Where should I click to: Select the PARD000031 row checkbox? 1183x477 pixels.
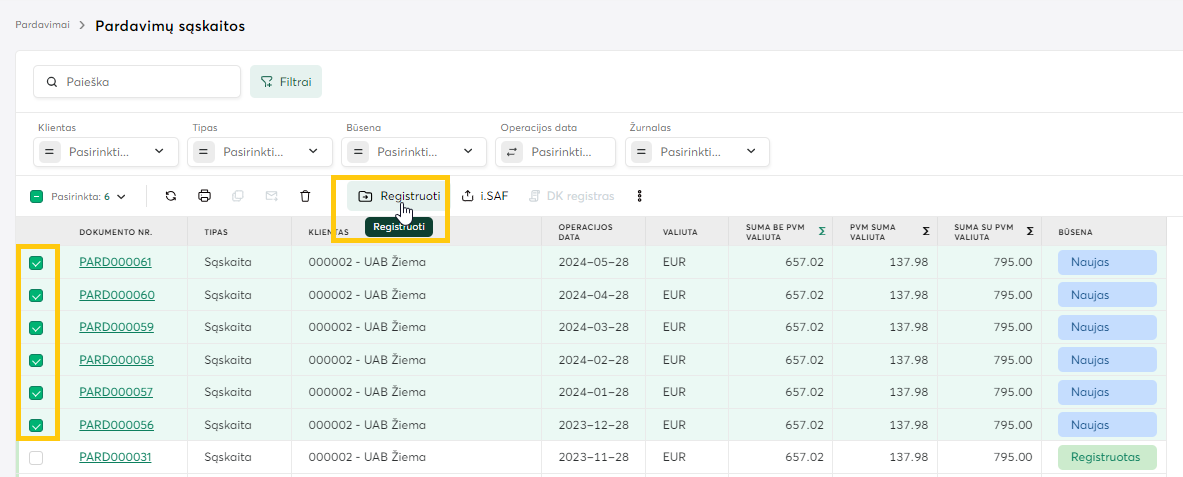click(x=36, y=458)
